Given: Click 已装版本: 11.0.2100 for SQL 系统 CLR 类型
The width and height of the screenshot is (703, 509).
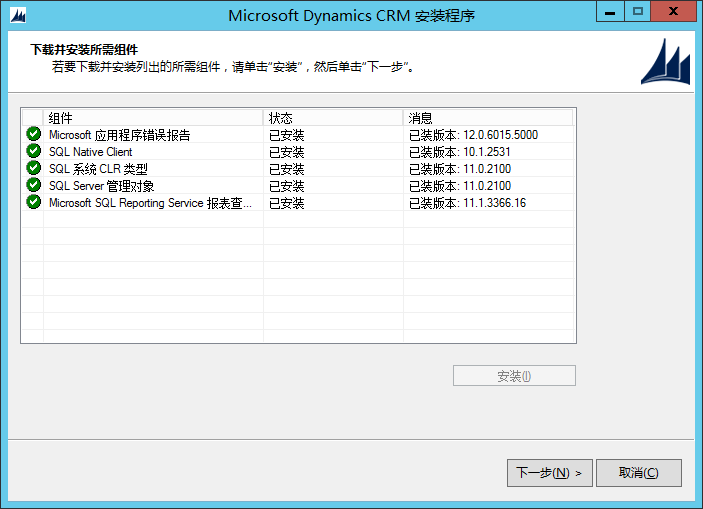Looking at the screenshot, I should 460,169.
